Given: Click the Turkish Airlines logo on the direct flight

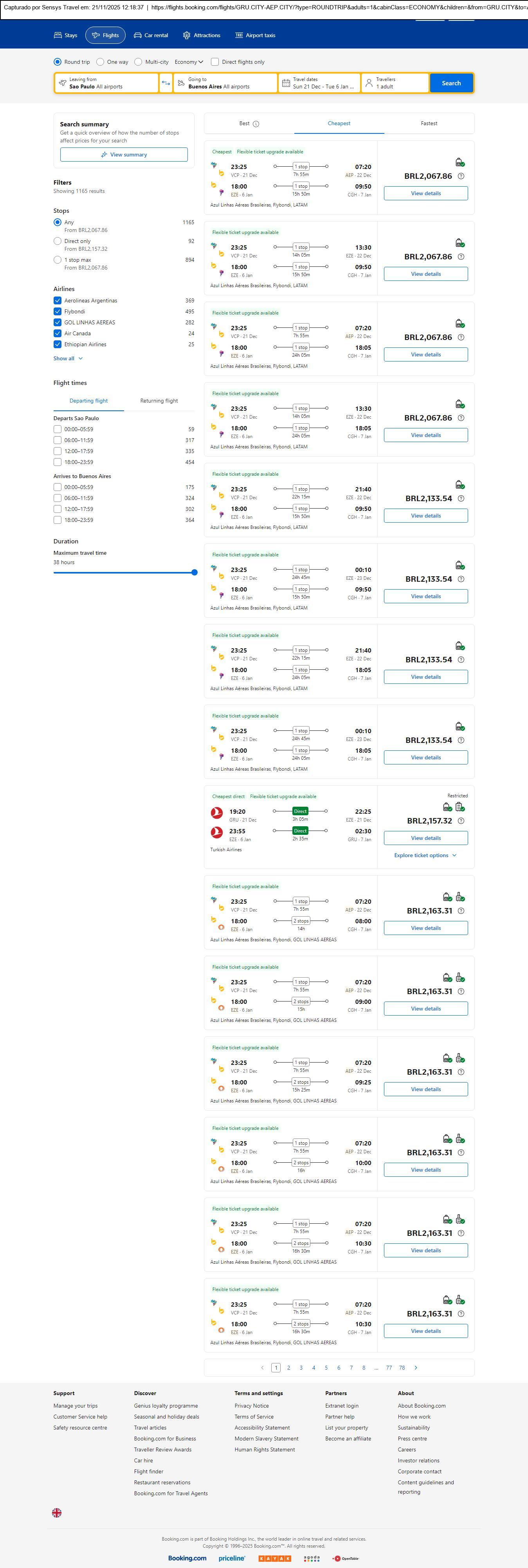Looking at the screenshot, I should tap(216, 812).
